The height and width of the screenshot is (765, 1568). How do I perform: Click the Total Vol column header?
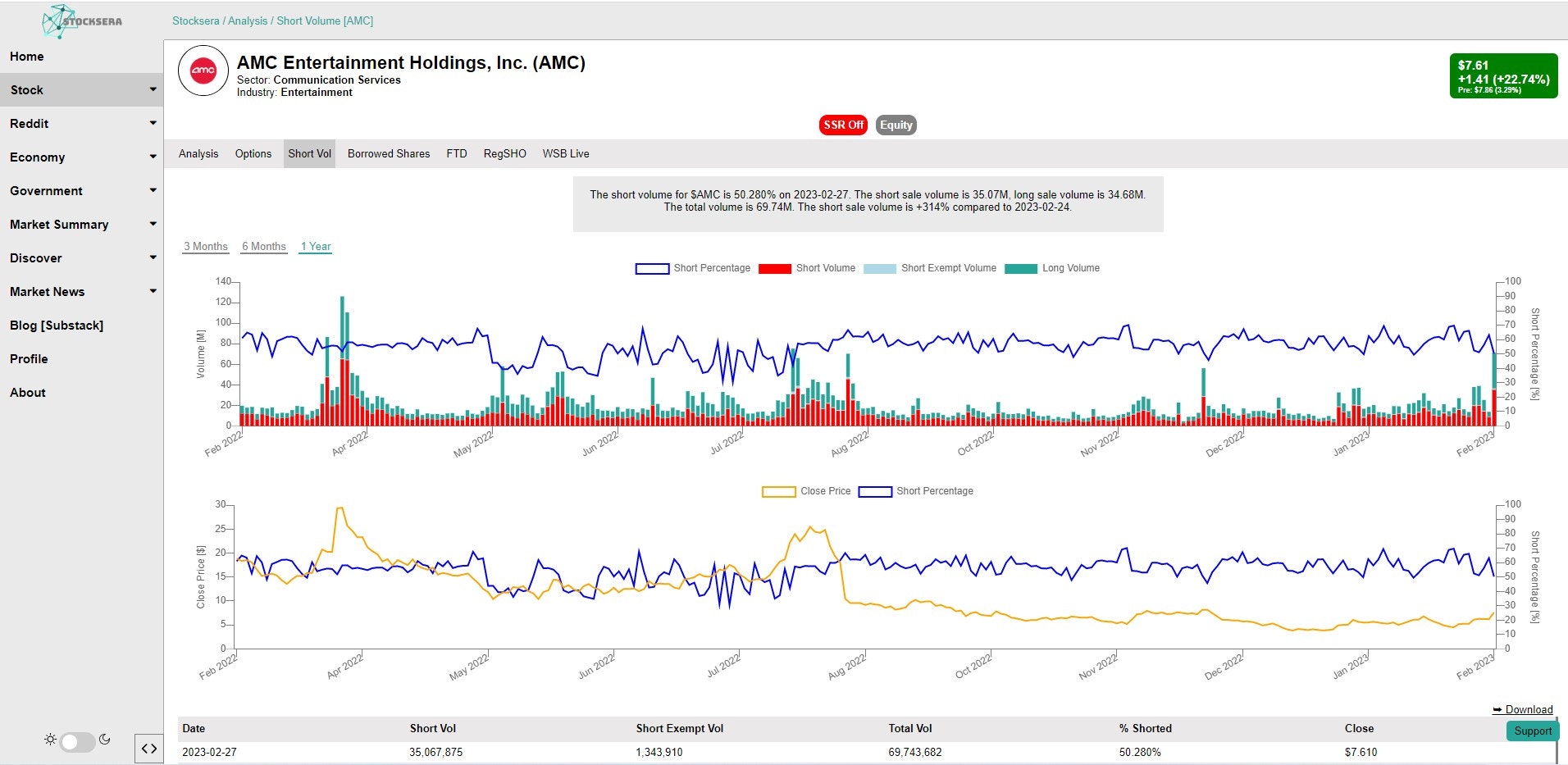pyautogui.click(x=910, y=728)
